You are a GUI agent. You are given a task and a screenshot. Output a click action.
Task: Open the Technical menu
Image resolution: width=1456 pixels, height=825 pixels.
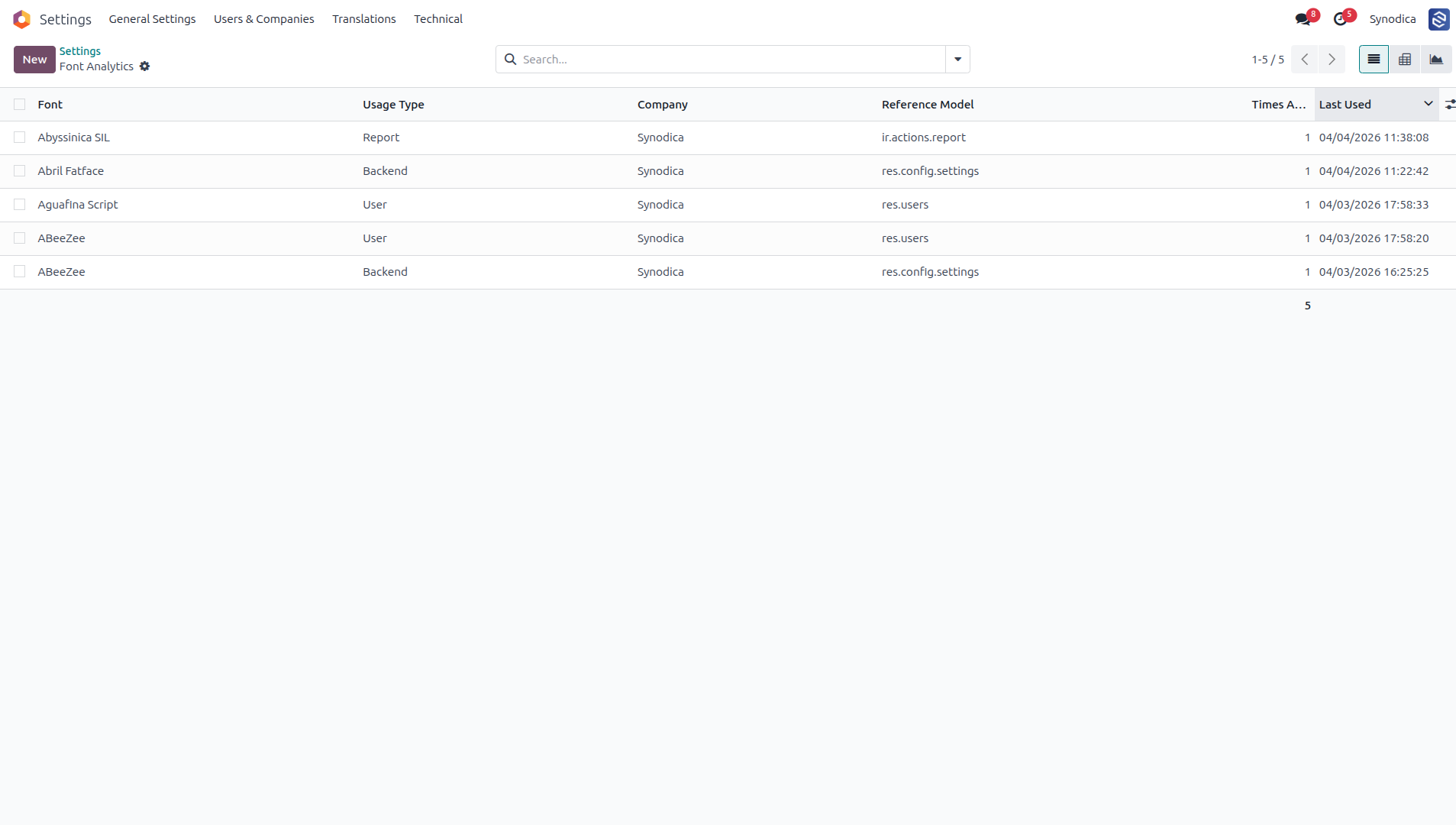438,19
